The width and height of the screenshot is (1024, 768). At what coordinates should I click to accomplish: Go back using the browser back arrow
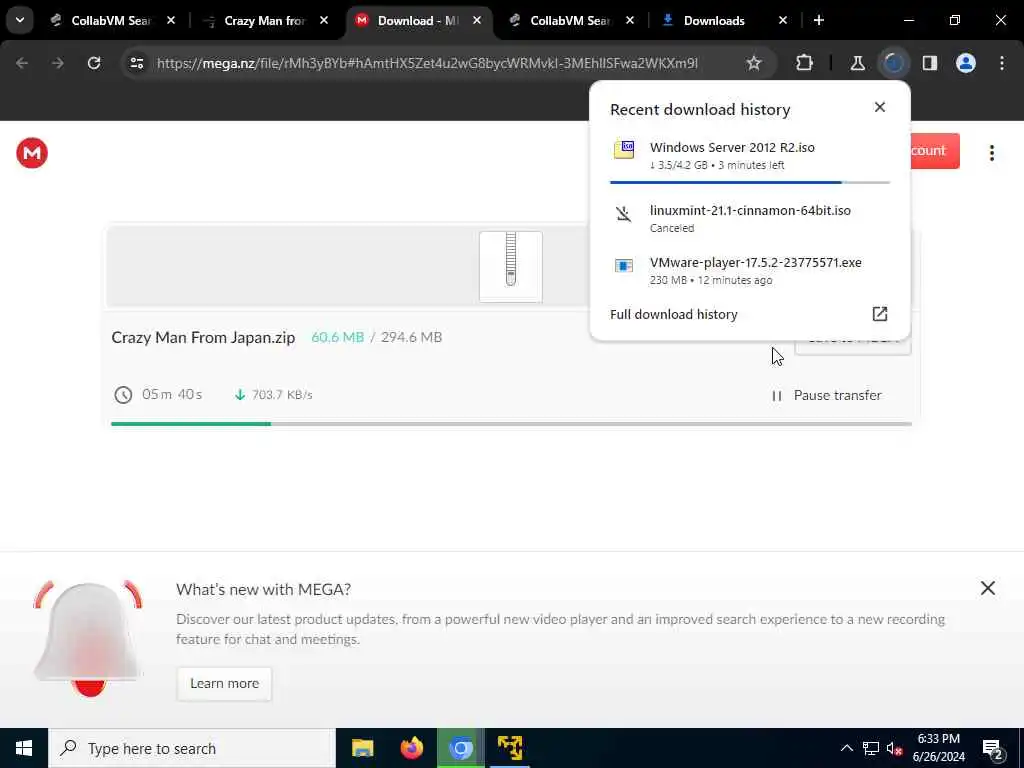click(x=22, y=63)
